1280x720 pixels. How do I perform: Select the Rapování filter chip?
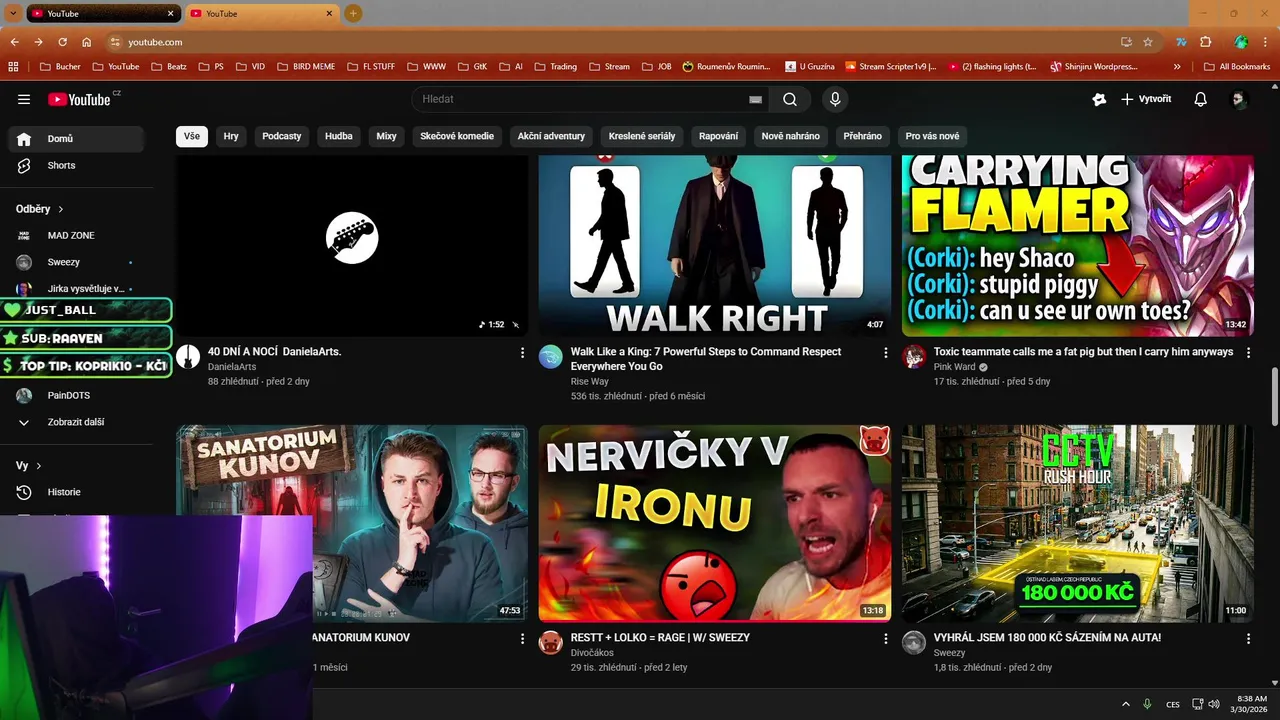(719, 136)
